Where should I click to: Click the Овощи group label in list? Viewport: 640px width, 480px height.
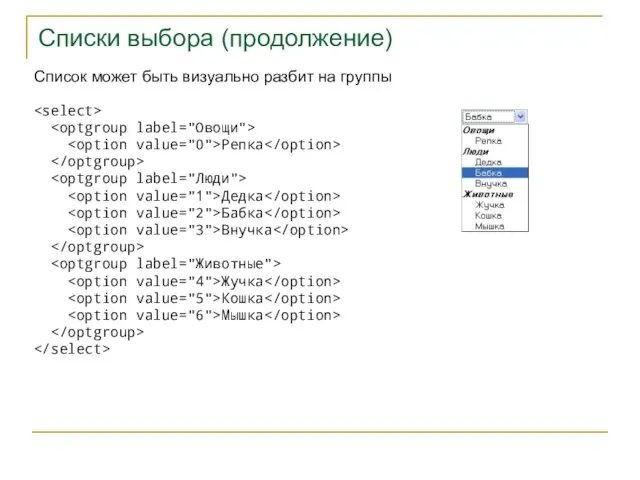[x=478, y=130]
